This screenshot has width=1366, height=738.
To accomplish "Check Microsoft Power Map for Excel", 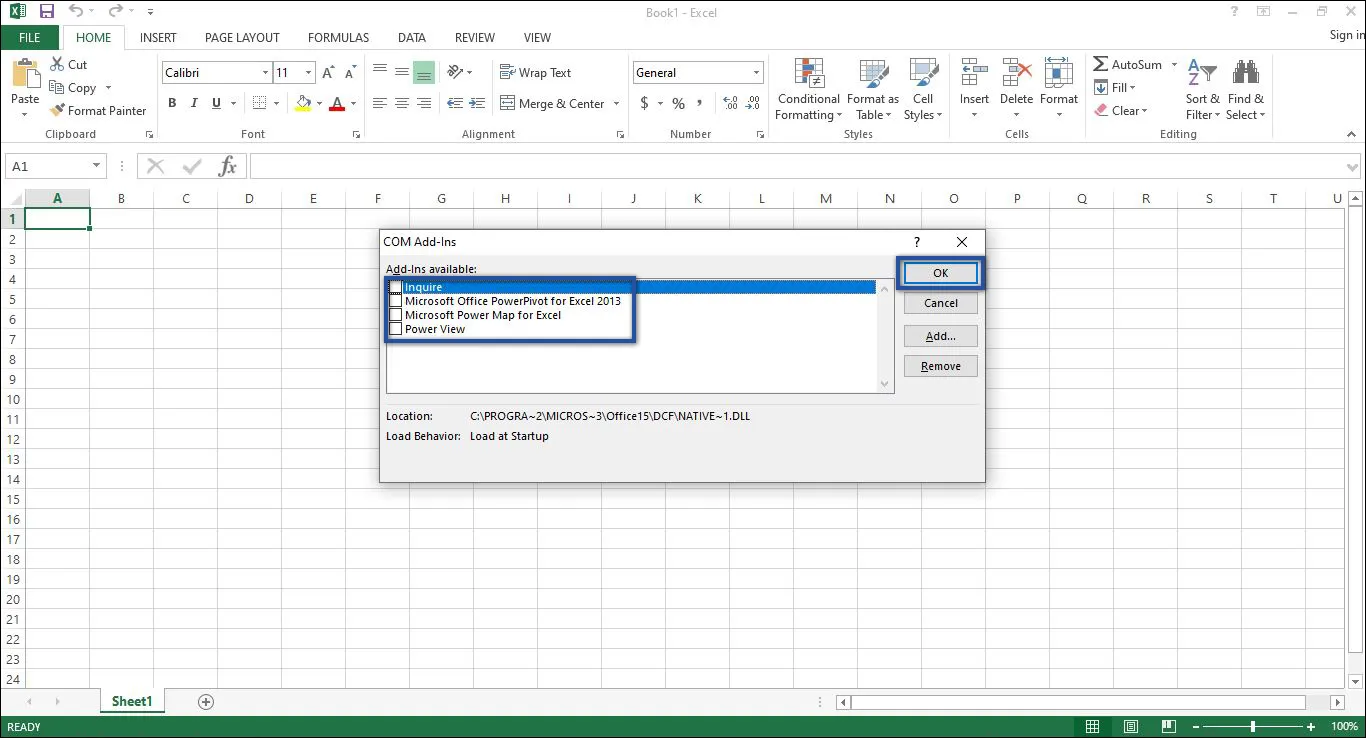I will pos(395,314).
